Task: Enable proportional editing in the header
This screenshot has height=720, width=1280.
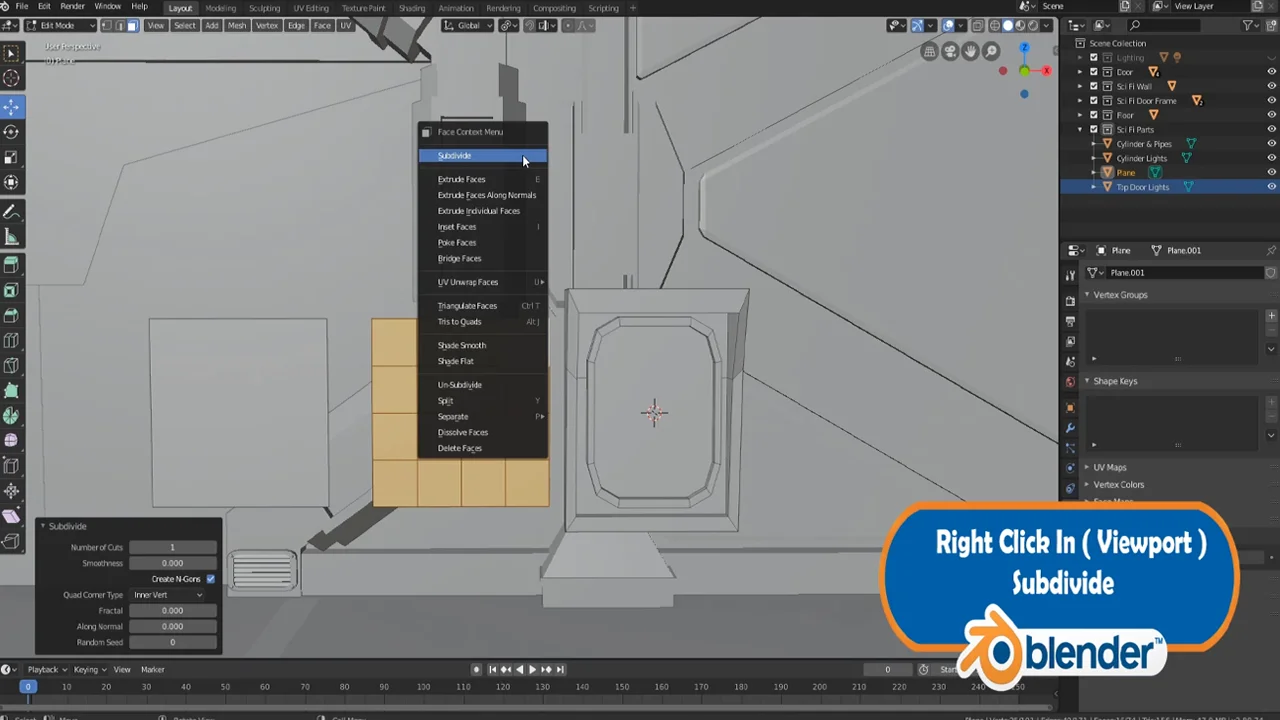Action: point(568,25)
